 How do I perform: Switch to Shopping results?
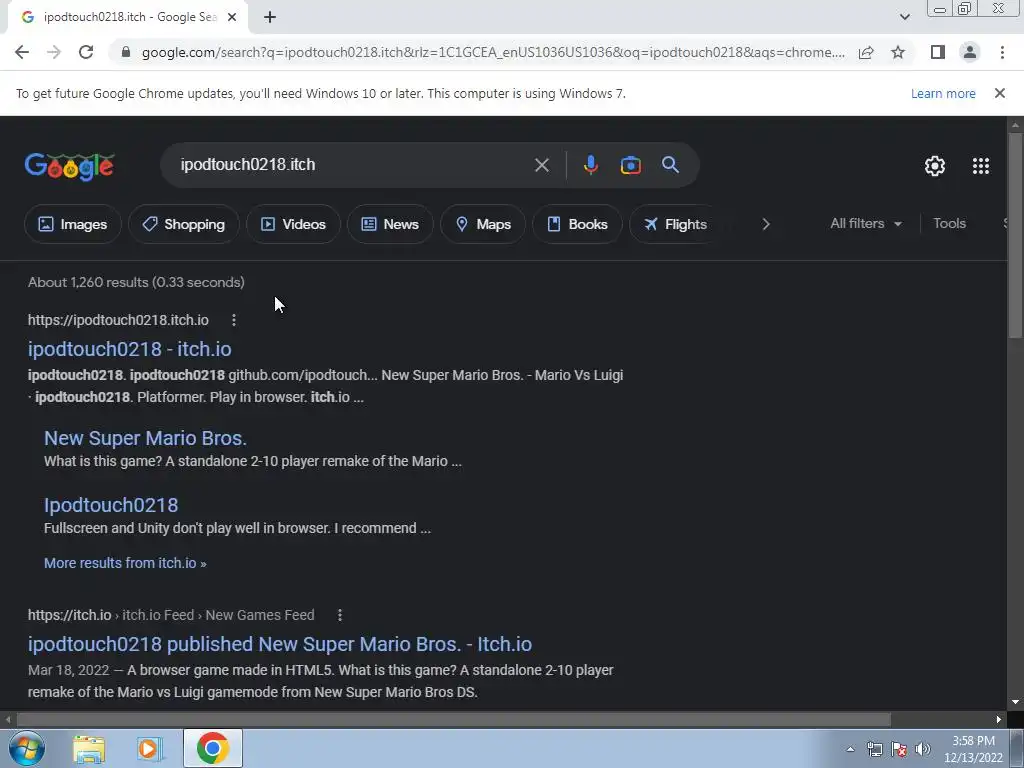pos(184,224)
